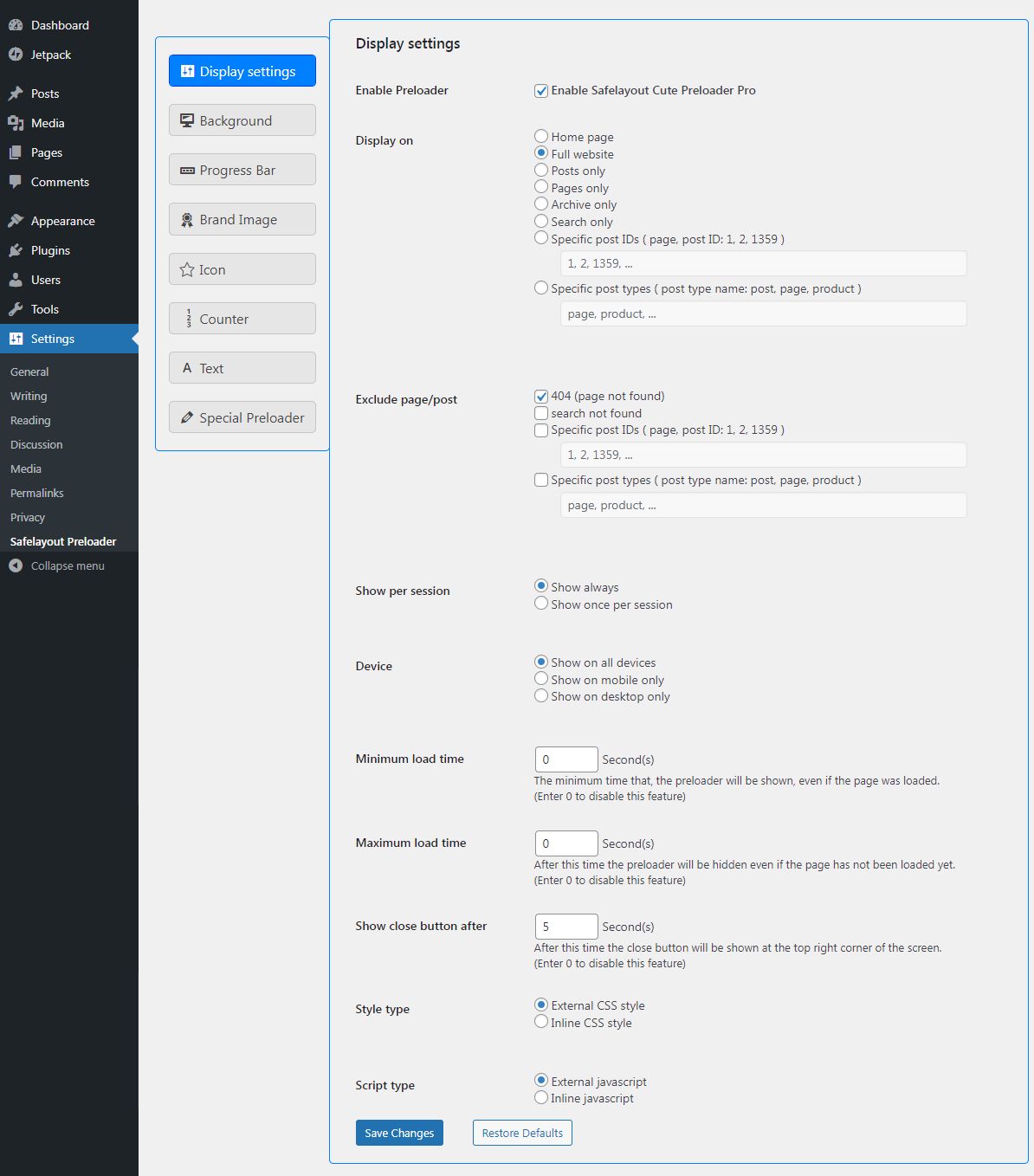Select Posts only display option

541,170
